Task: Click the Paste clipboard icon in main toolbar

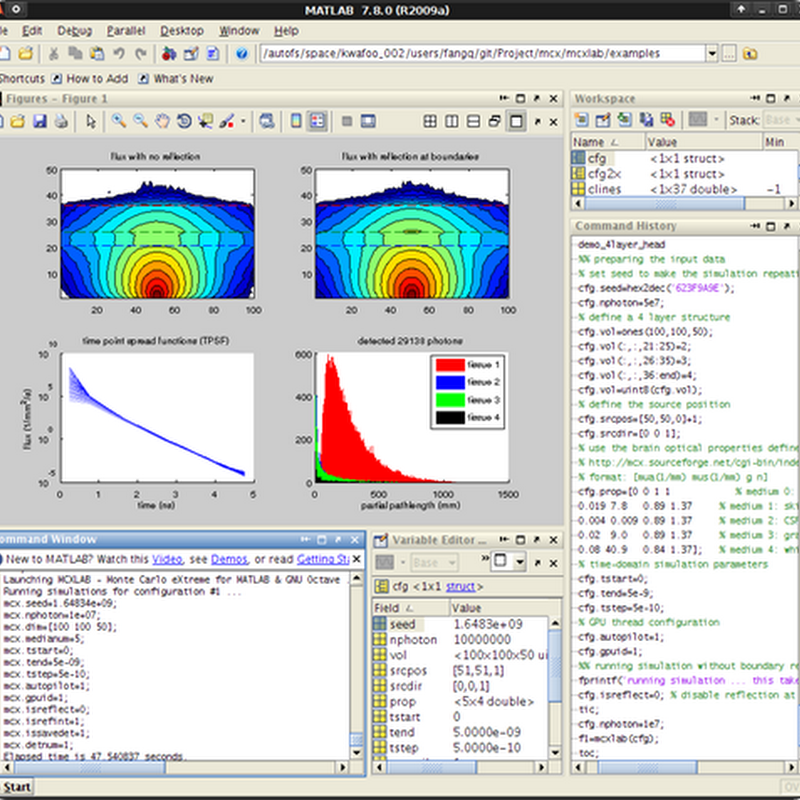Action: pyautogui.click(x=97, y=53)
